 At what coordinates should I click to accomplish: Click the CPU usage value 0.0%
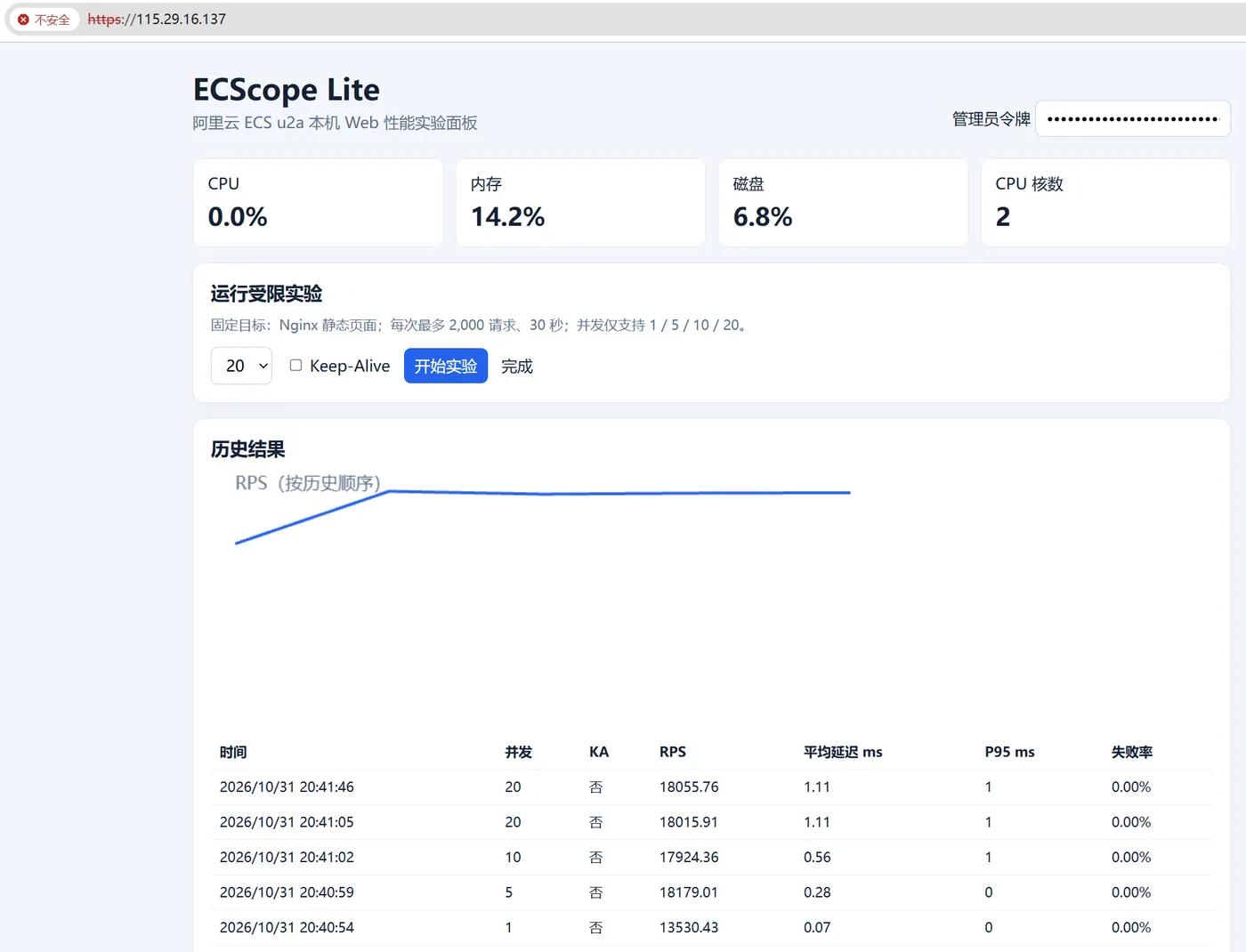tap(238, 216)
